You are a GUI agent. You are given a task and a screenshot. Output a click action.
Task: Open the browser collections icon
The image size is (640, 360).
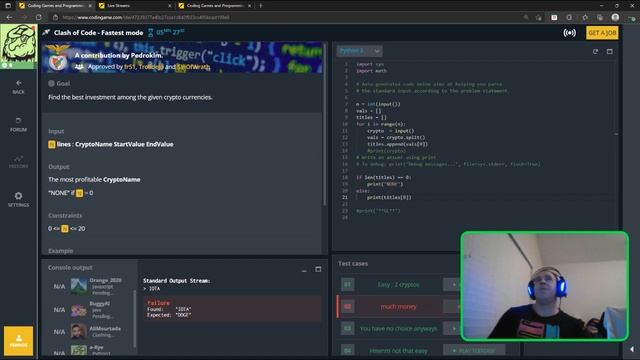coord(600,17)
